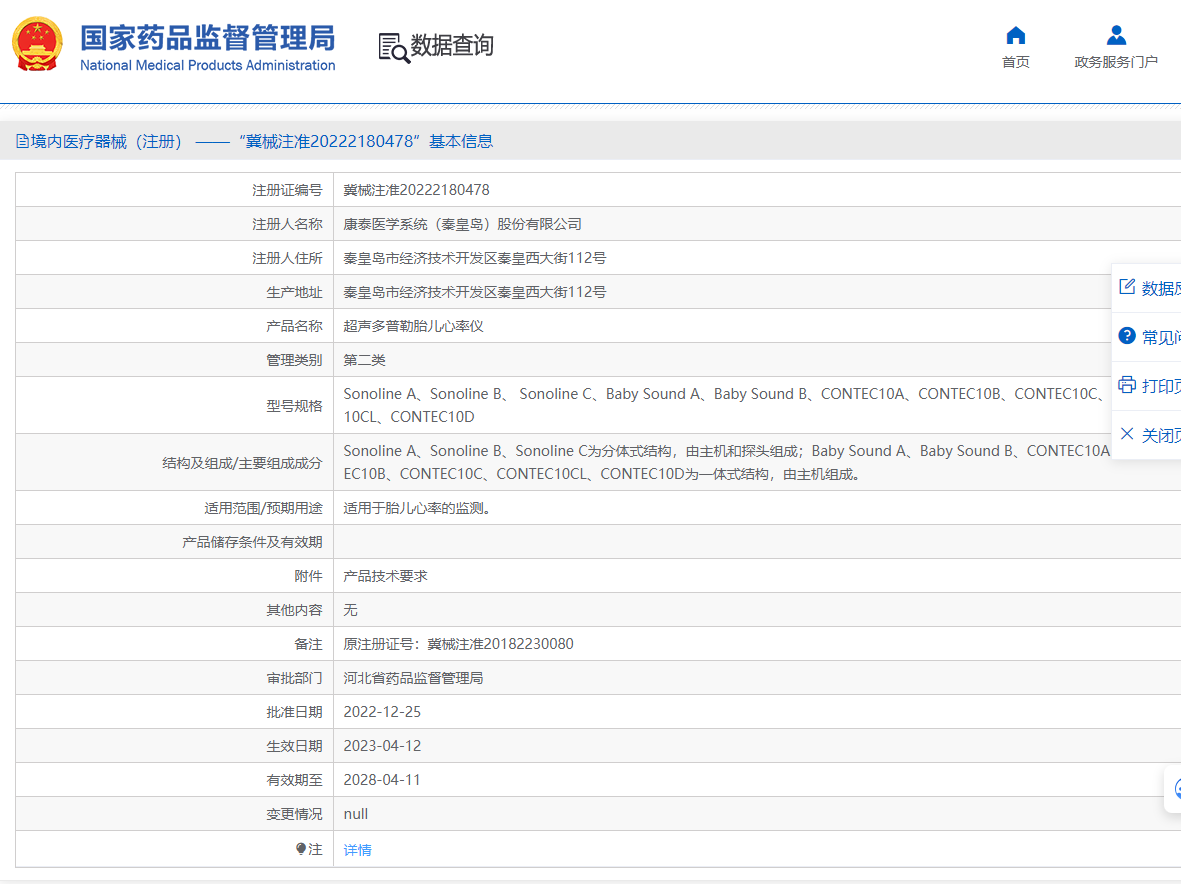Click the 有效期至 row label
Viewport: 1181px width, 884px height.
point(294,779)
